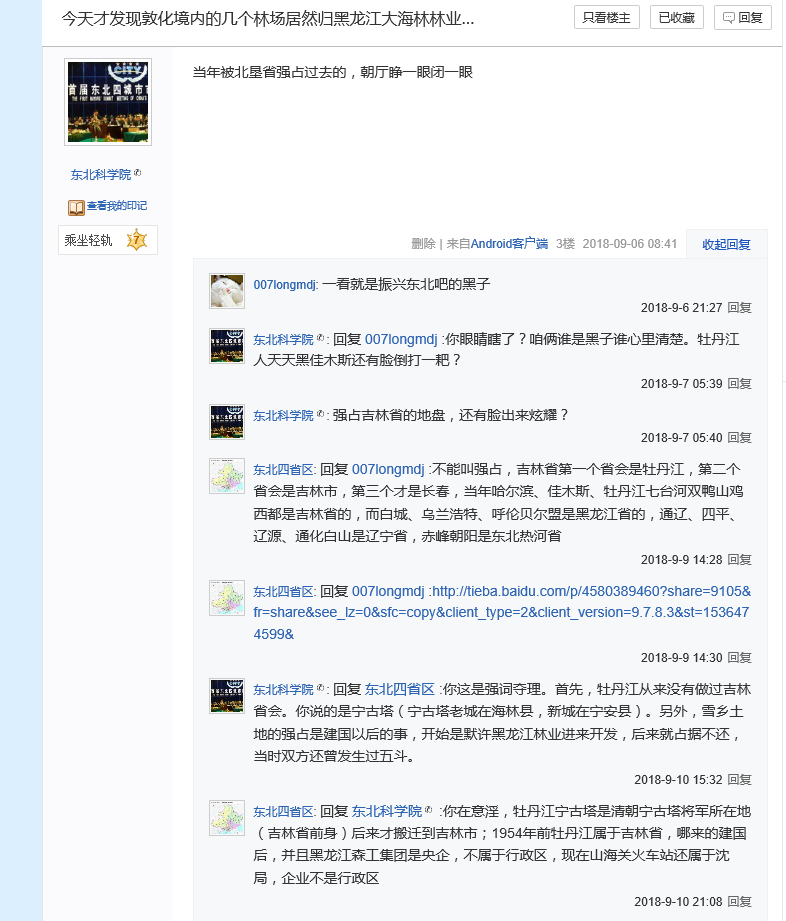Open 007longmdj's cat avatar icon
The height and width of the screenshot is (921, 786).
pyautogui.click(x=227, y=291)
